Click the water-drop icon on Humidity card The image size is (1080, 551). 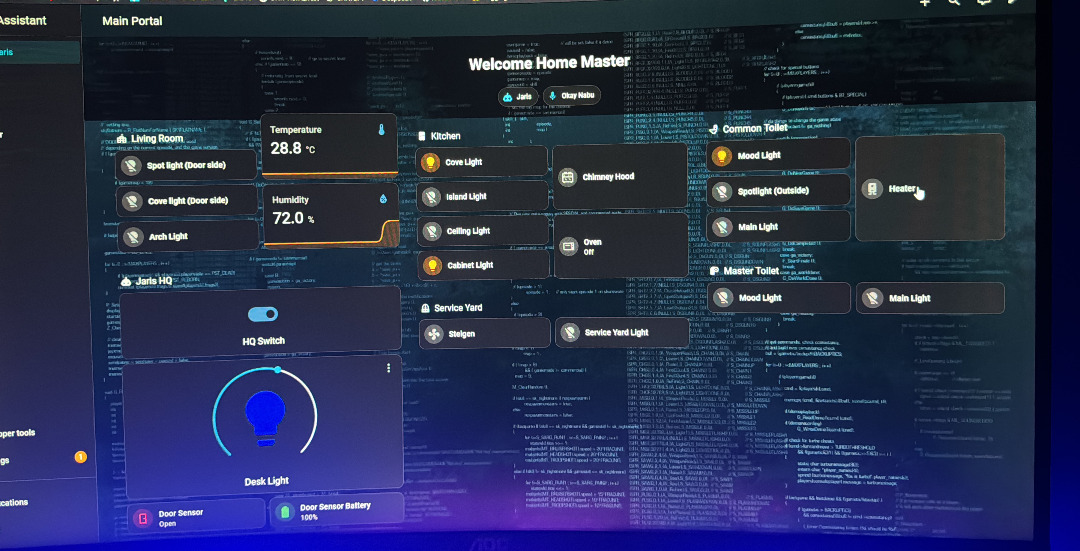[383, 199]
